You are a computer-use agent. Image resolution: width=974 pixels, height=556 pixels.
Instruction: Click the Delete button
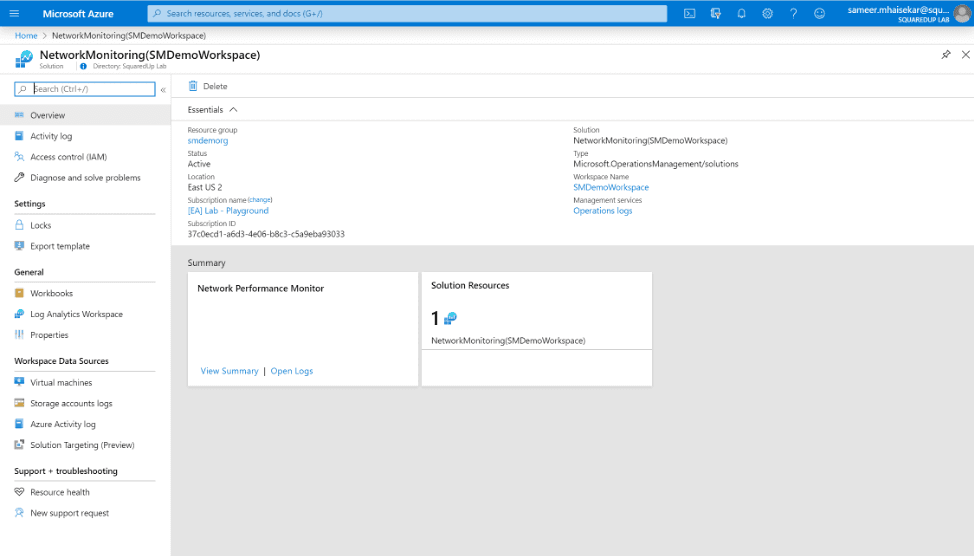pyautogui.click(x=208, y=86)
